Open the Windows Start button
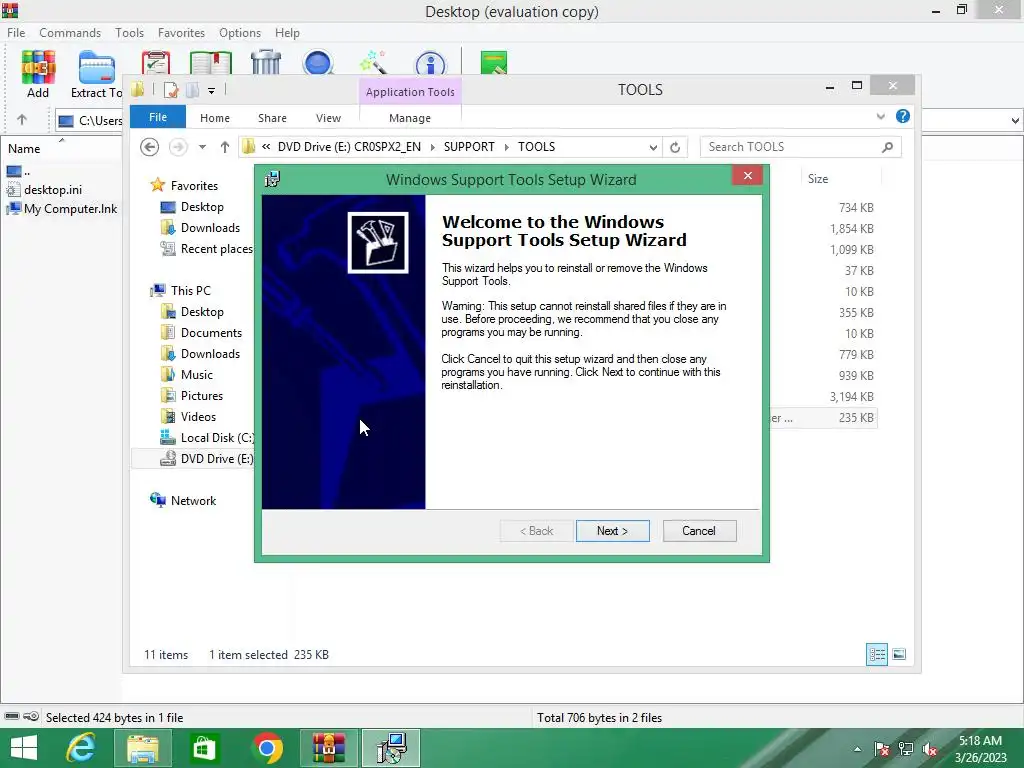 (24, 748)
